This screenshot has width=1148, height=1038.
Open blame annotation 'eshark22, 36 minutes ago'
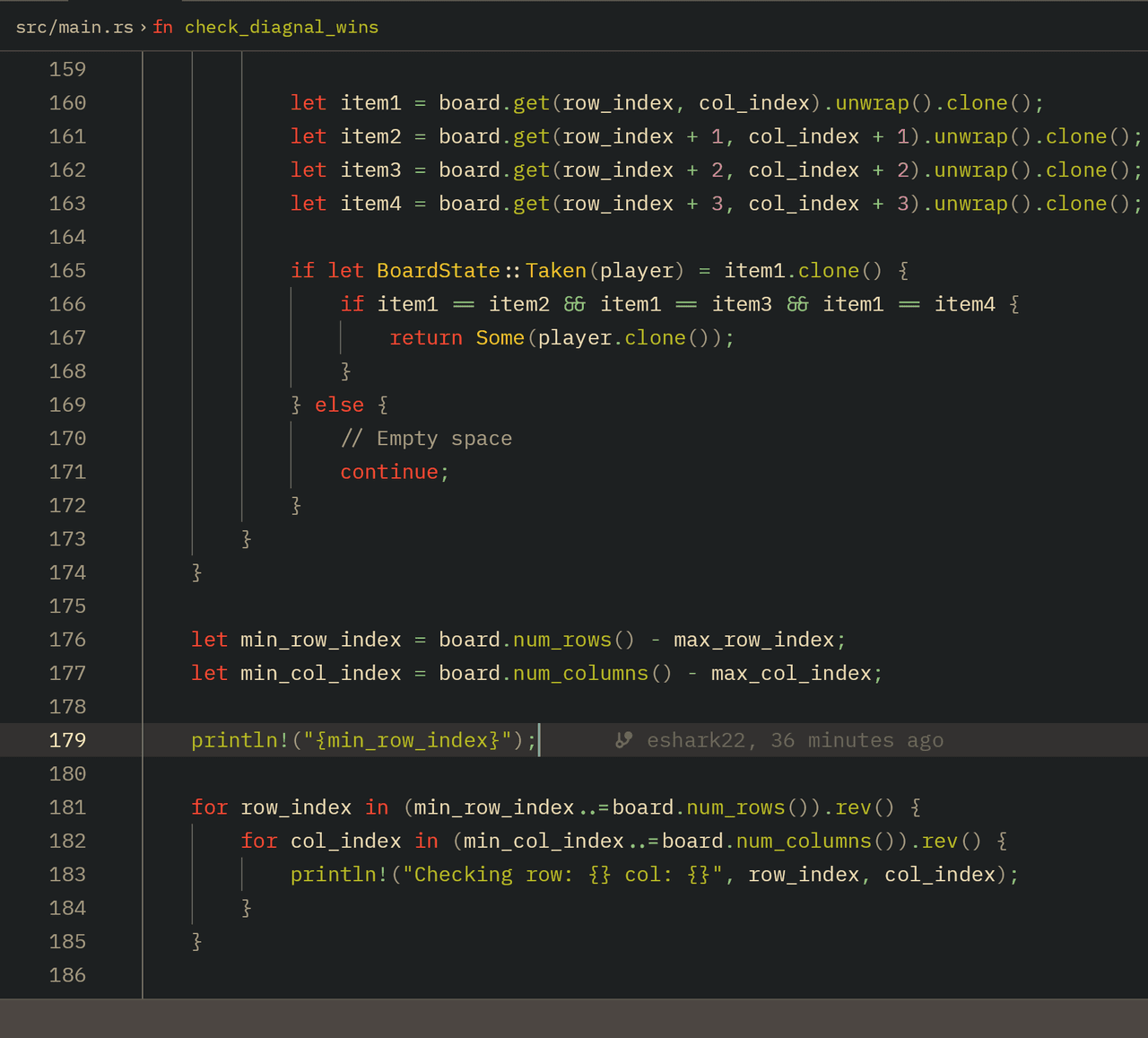pyautogui.click(x=795, y=740)
